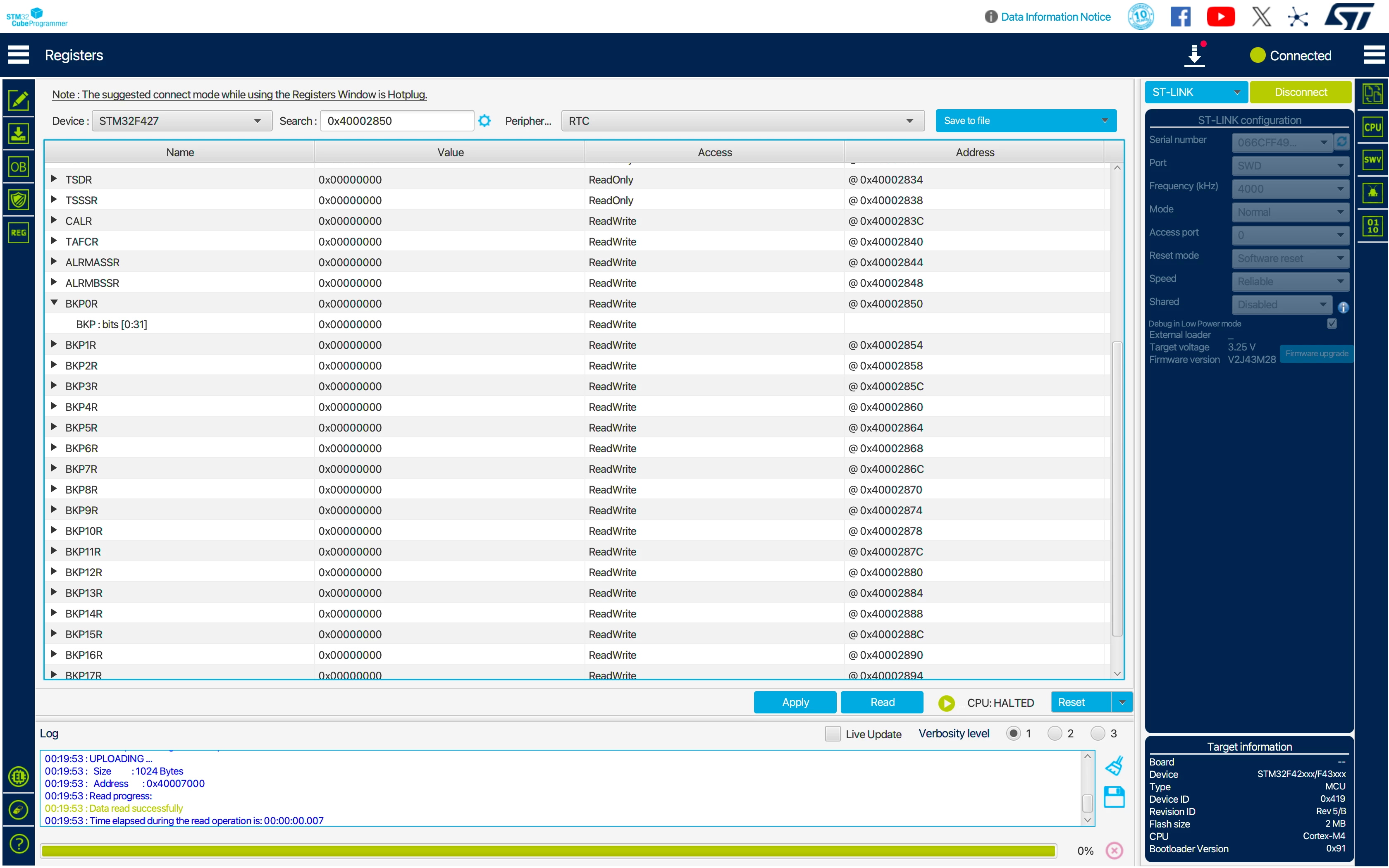Click the Read button
The width and height of the screenshot is (1389, 868).
click(882, 702)
